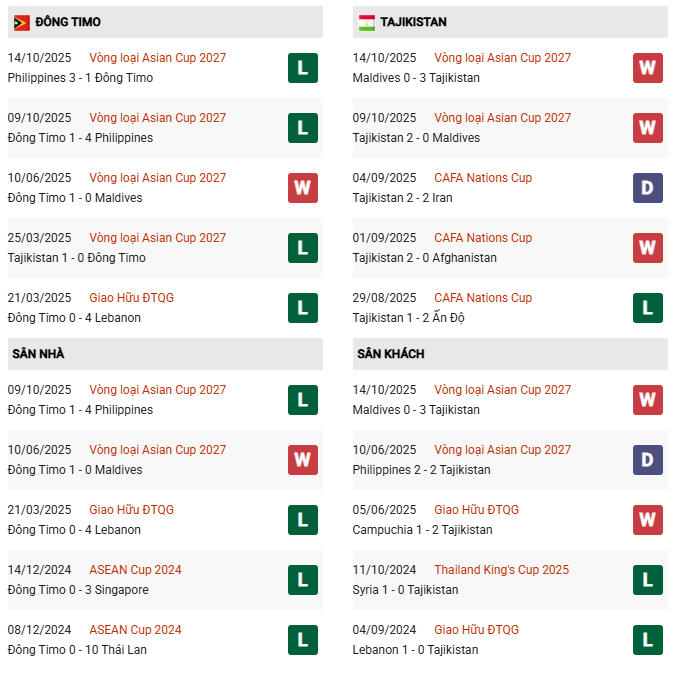
Task: Click the L badge for Đông Timo 0 - 10 Thái Lan
Action: (x=303, y=640)
